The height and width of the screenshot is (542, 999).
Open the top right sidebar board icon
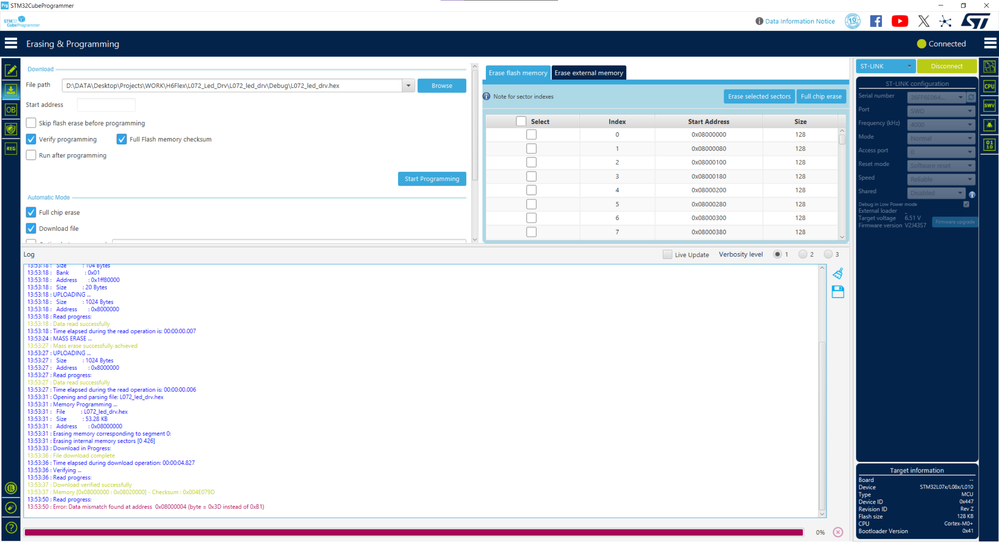pos(989,66)
